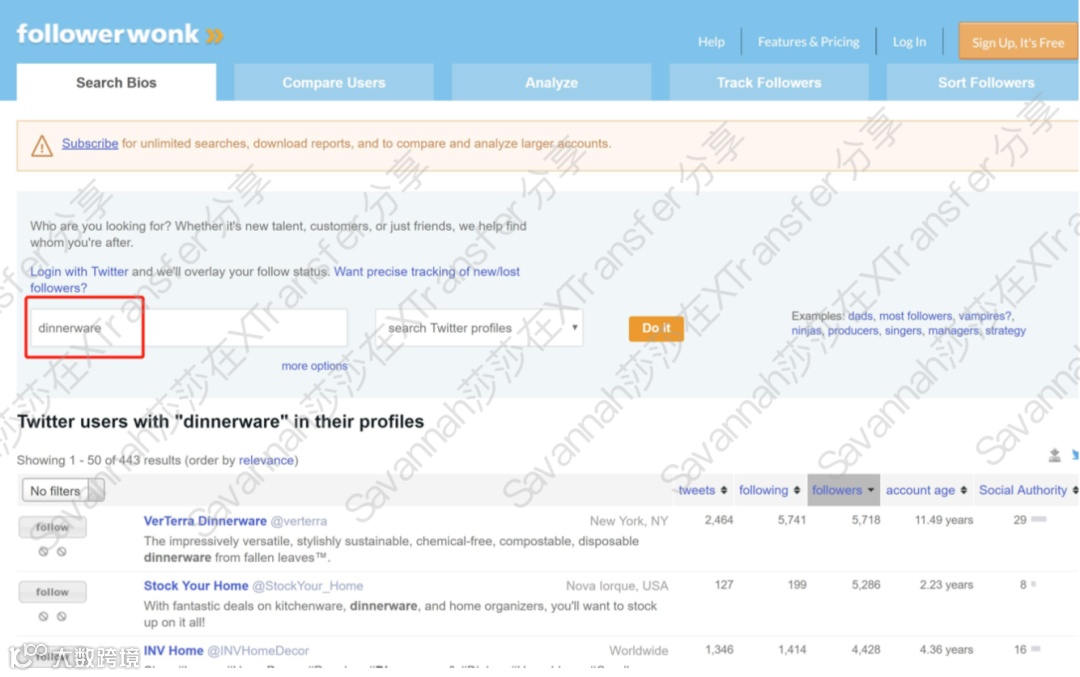The width and height of the screenshot is (1080, 677).
Task: Open the @StockYour_Home handle link
Action: coord(307,586)
